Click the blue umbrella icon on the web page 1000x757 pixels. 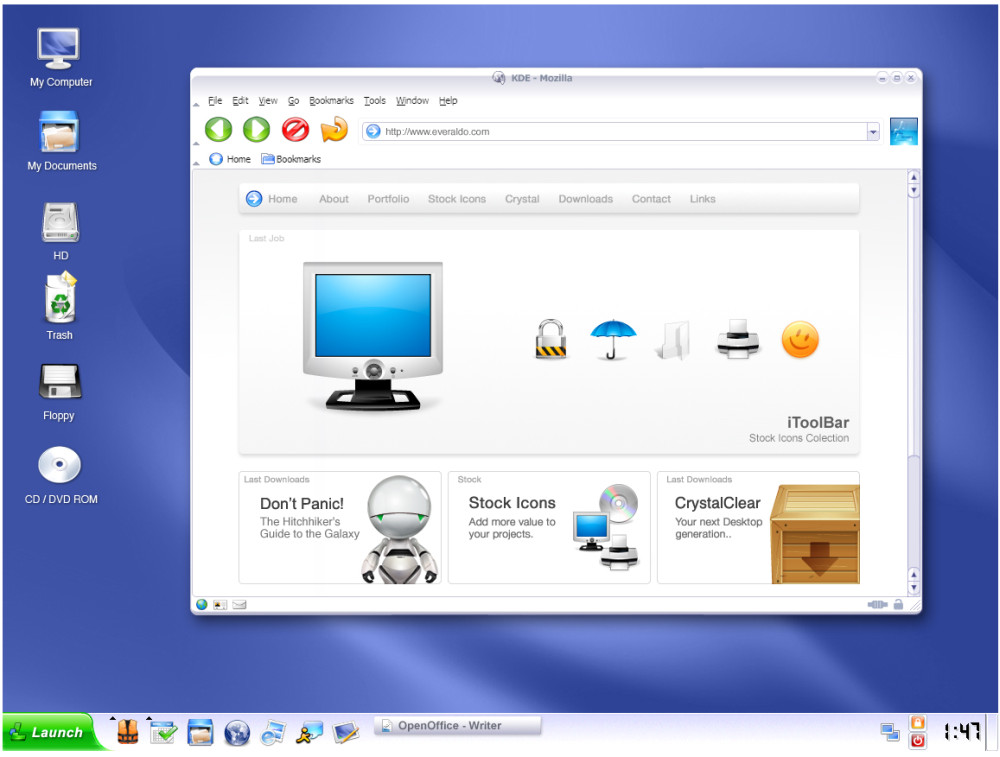tap(613, 339)
